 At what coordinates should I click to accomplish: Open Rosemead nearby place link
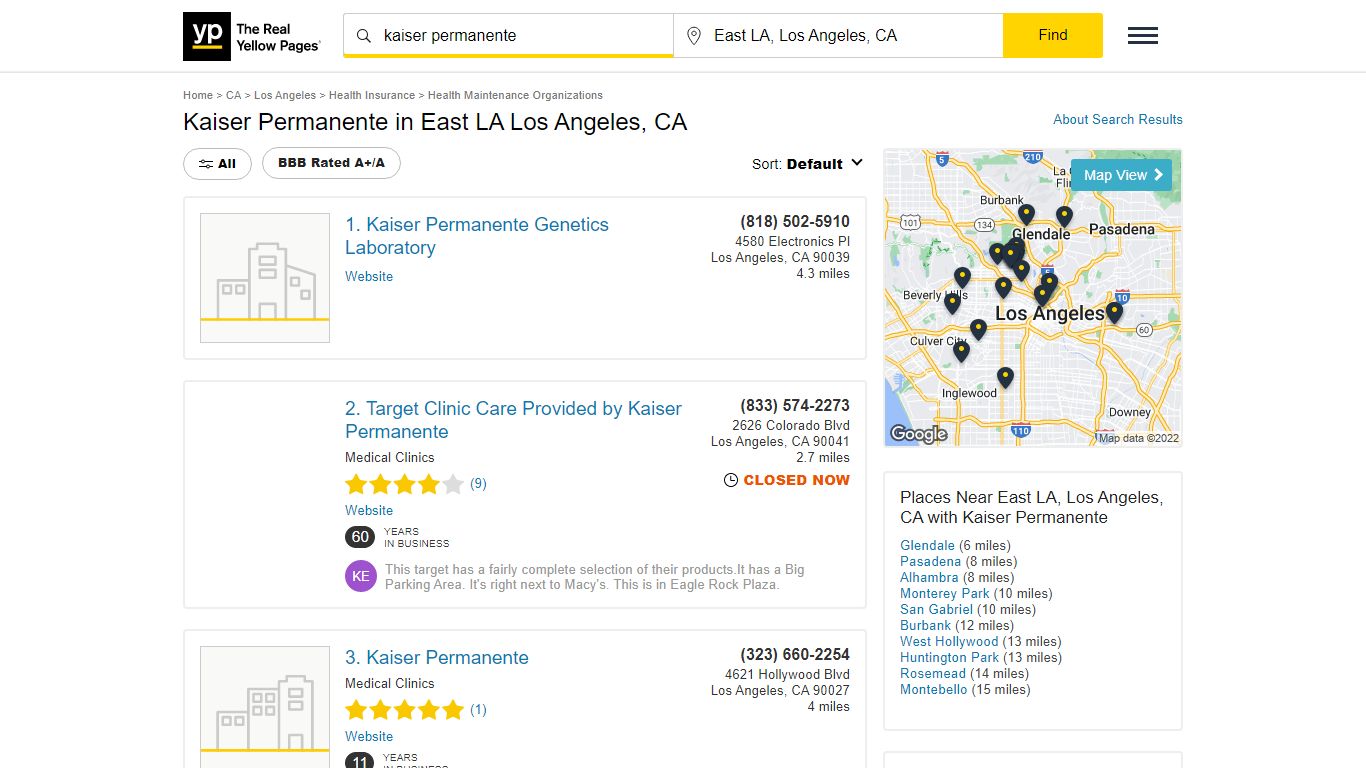[933, 673]
